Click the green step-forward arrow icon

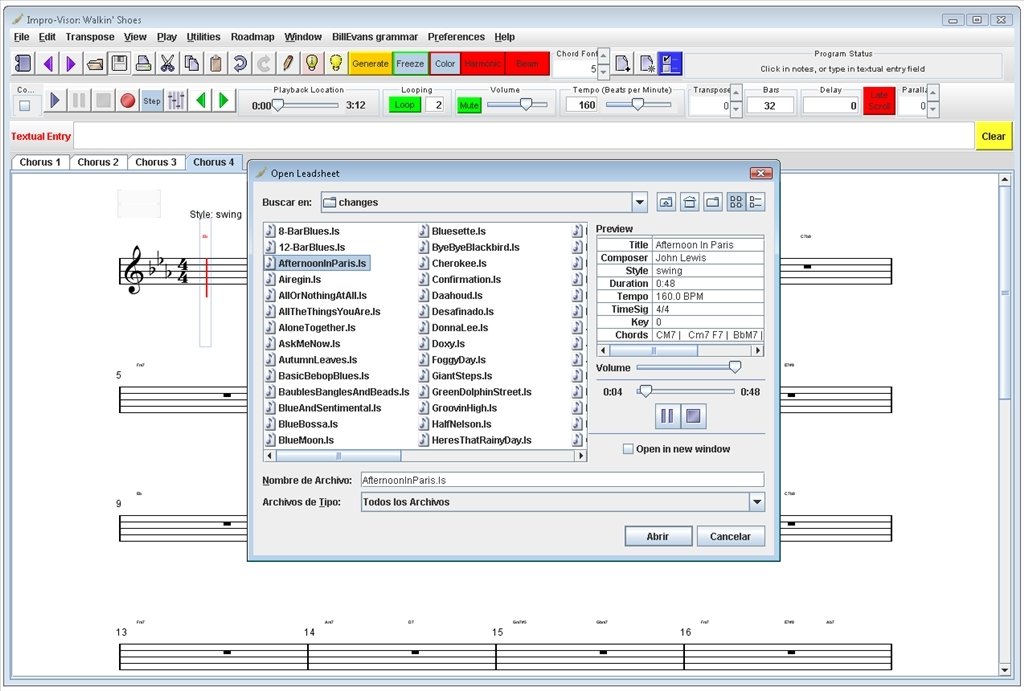[224, 101]
